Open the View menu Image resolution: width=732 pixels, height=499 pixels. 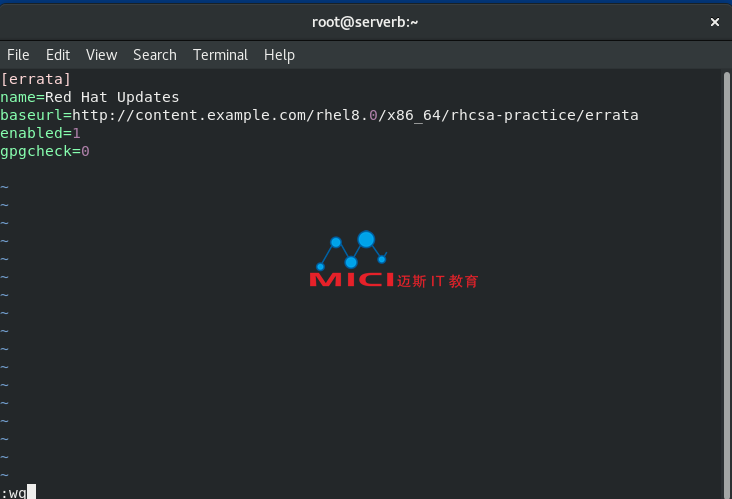pyautogui.click(x=101, y=55)
